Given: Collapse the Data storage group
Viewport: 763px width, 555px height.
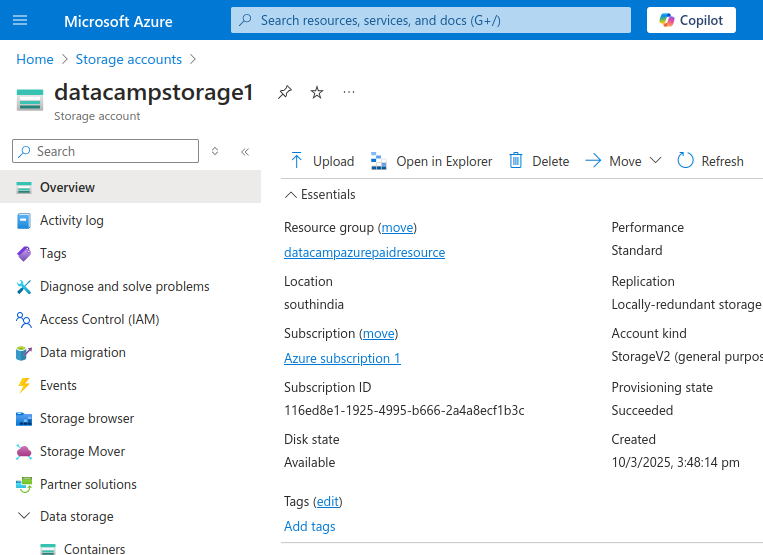Looking at the screenshot, I should click(23, 516).
